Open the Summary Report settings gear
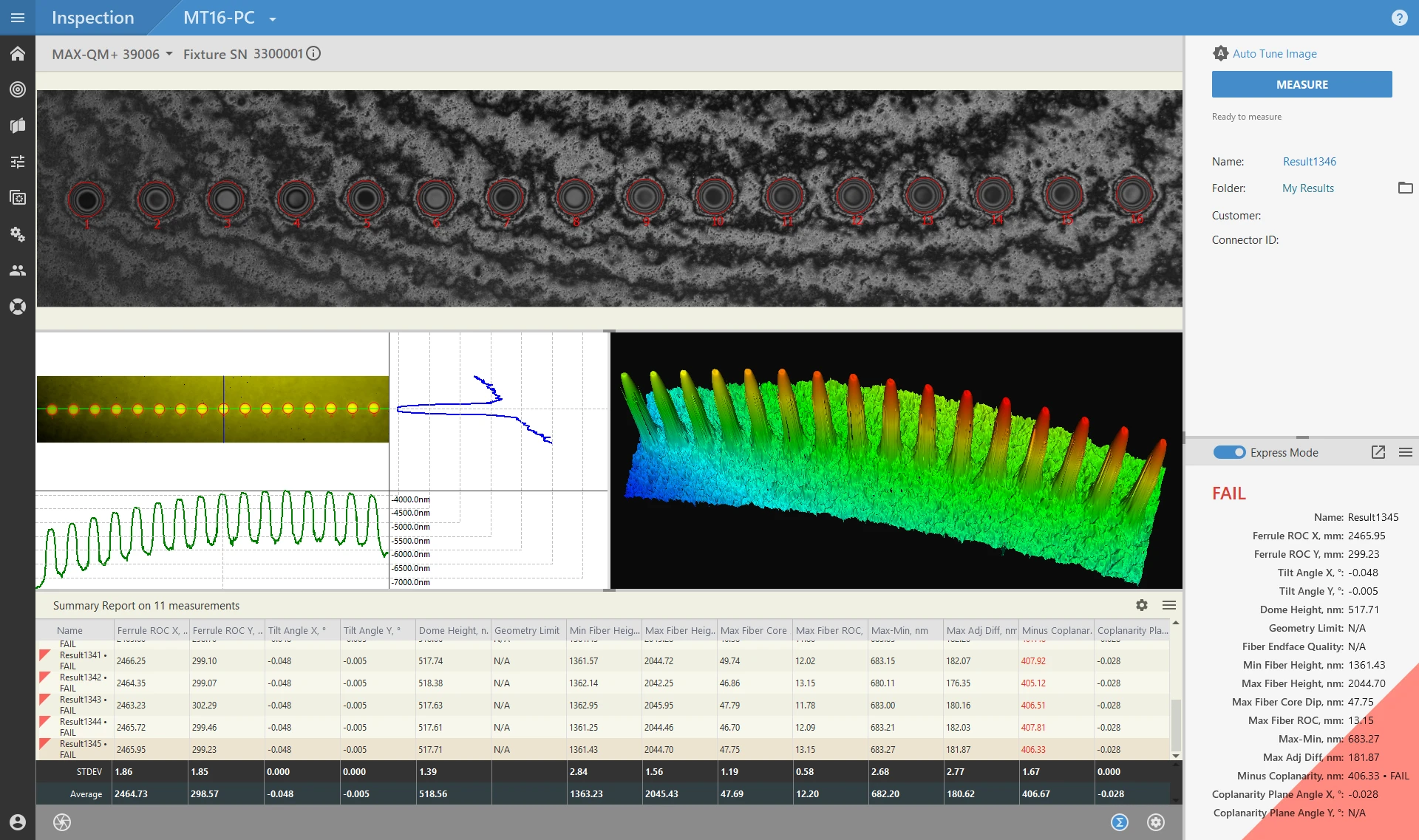The width and height of the screenshot is (1419, 840). pyautogui.click(x=1142, y=605)
